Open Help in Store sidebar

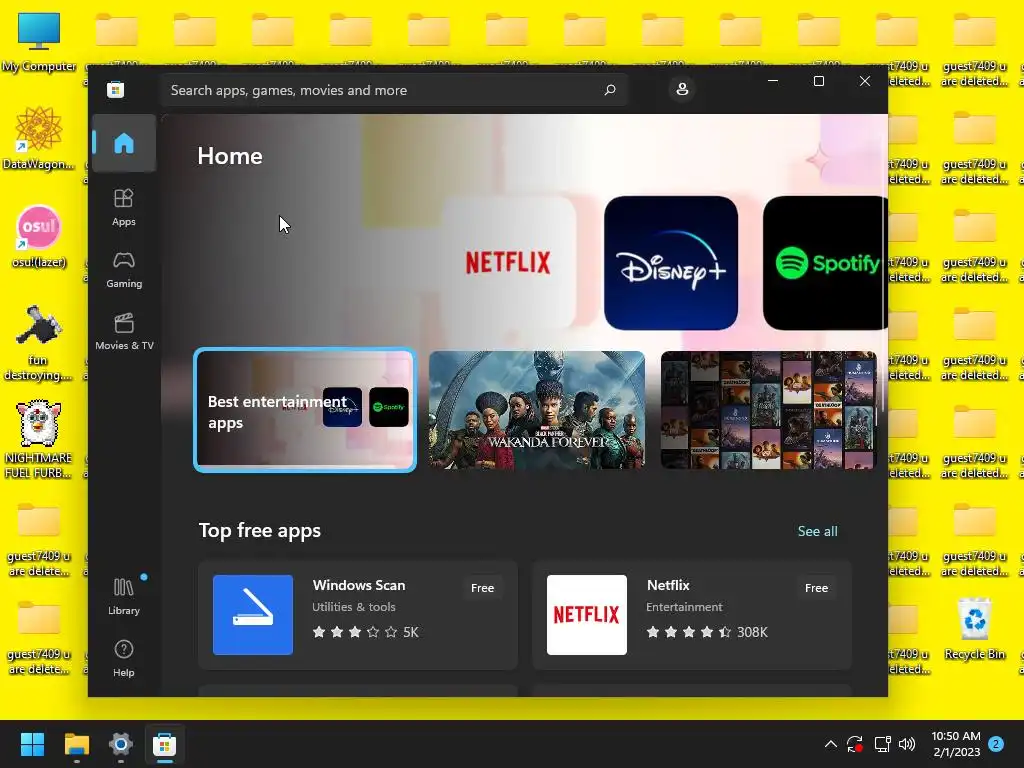123,658
